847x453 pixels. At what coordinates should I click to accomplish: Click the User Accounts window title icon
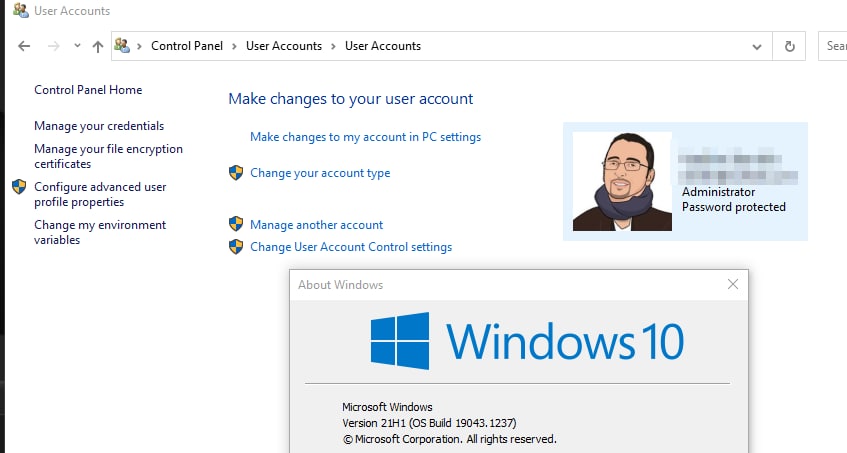point(21,10)
